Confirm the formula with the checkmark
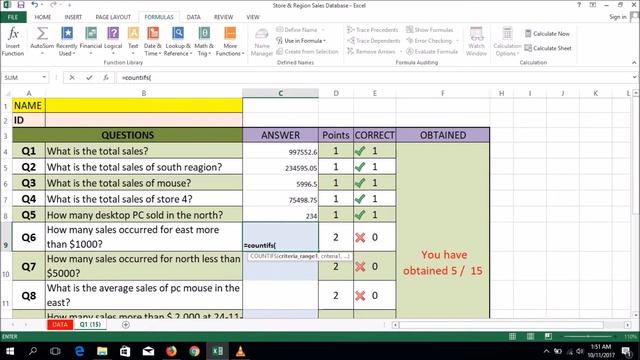Screen dimensions: 640x360 (89, 78)
